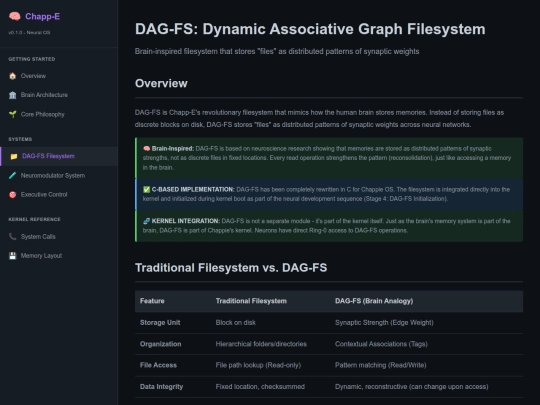
Task: Click the test tube icon beside Neuromodulator System
Action: [13, 176]
